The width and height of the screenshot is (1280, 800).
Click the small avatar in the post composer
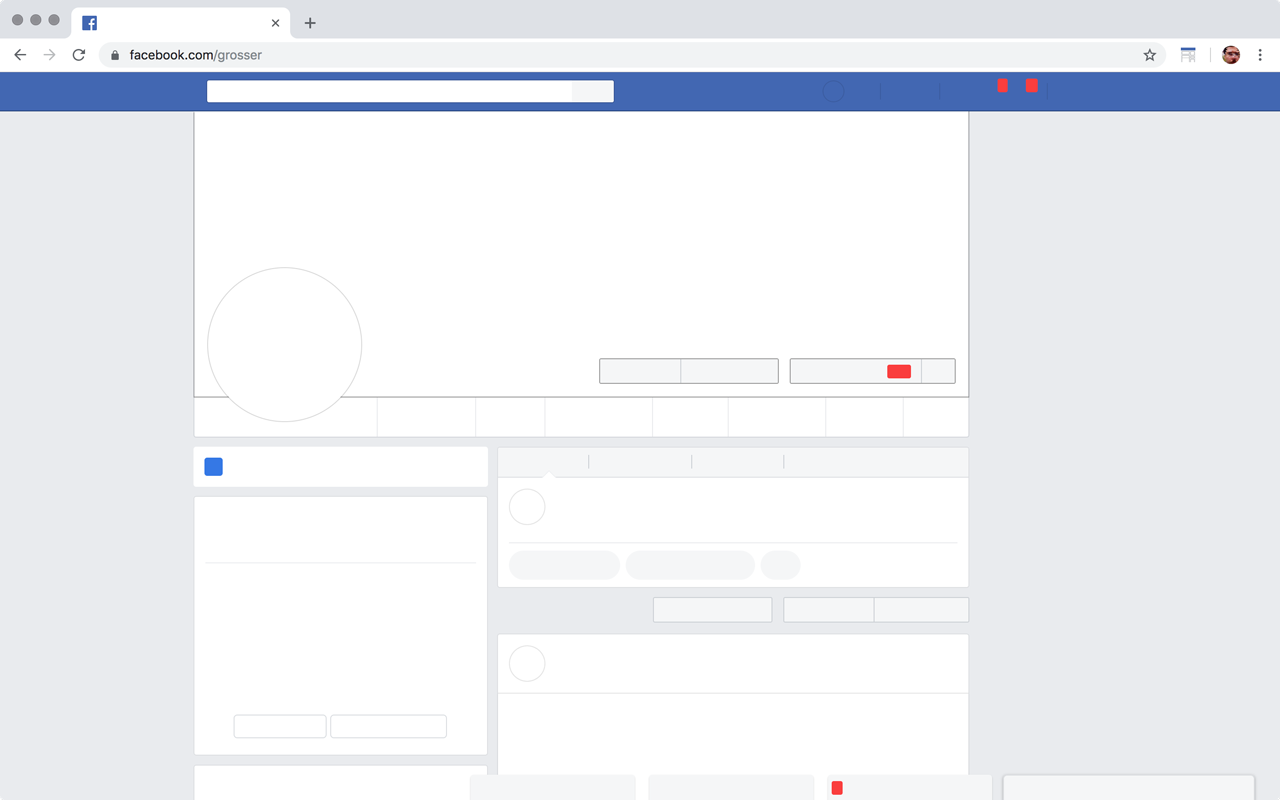point(527,507)
